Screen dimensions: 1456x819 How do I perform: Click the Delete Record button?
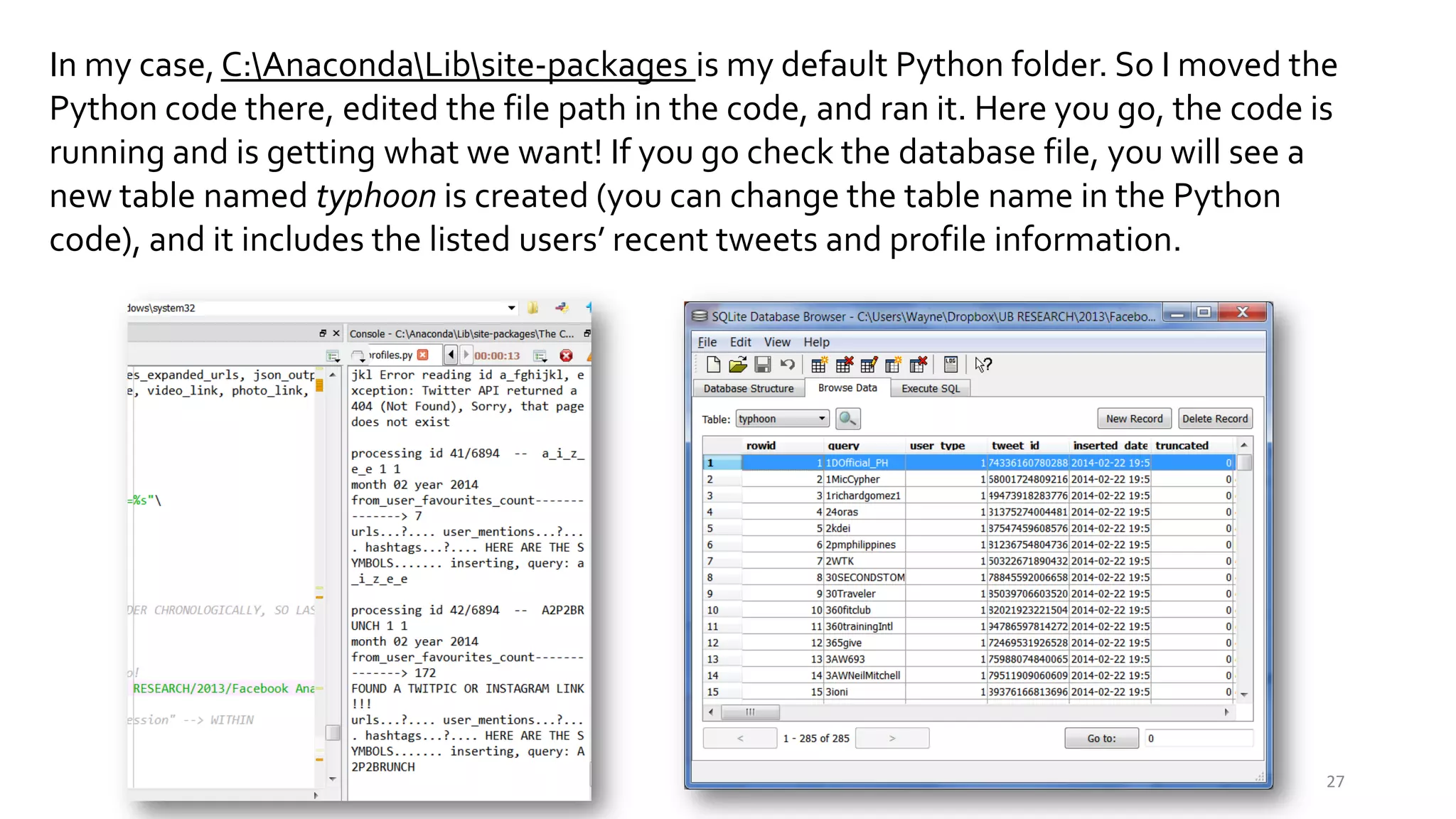[1215, 419]
